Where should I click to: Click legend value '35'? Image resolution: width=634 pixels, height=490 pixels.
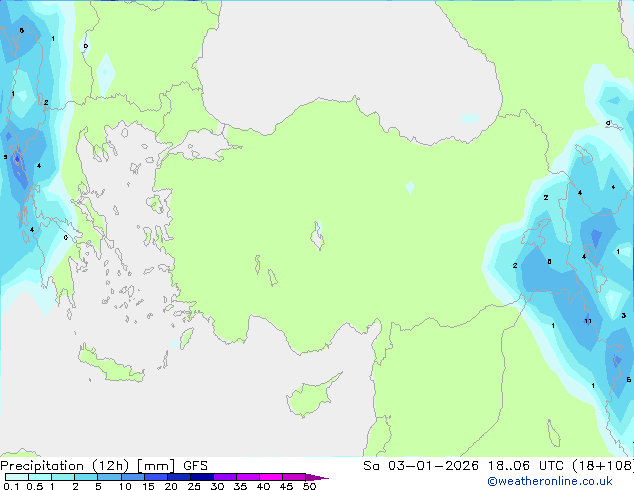240,486
